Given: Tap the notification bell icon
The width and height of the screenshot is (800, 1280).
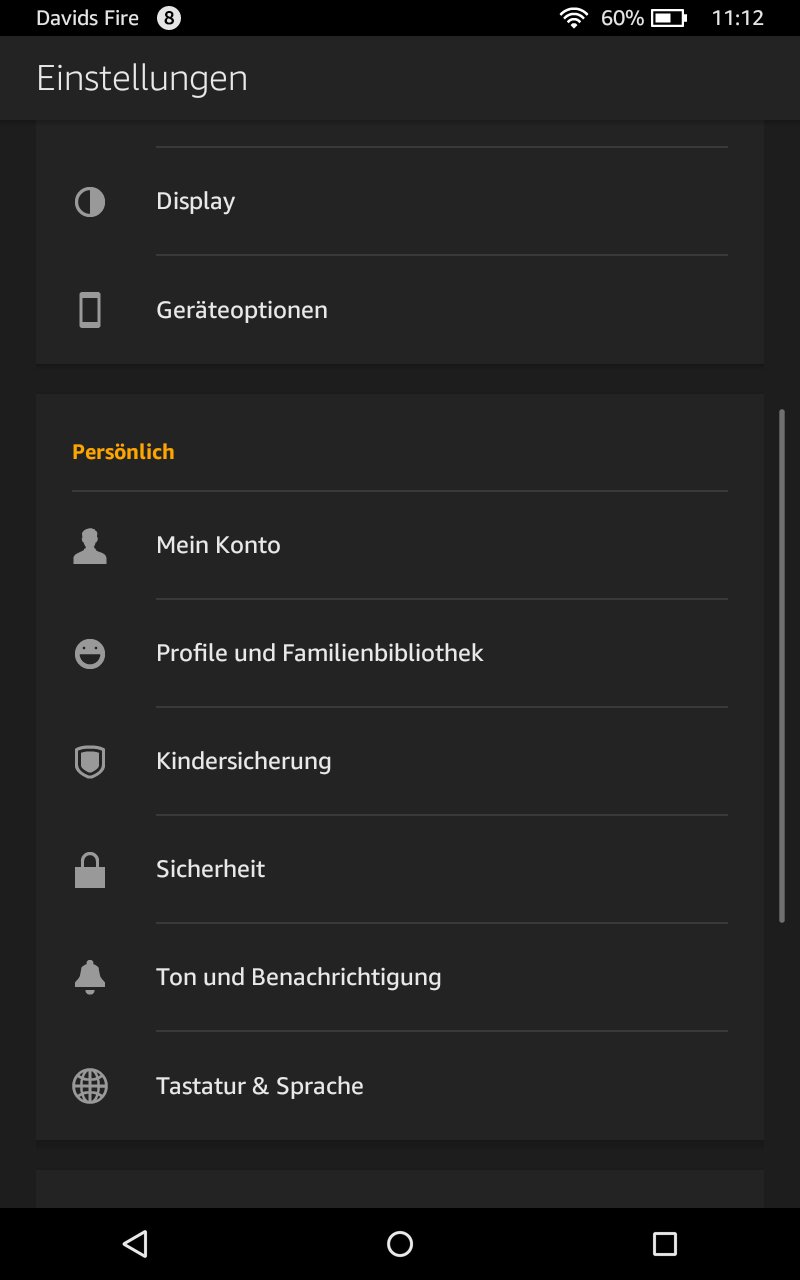Looking at the screenshot, I should 90,977.
